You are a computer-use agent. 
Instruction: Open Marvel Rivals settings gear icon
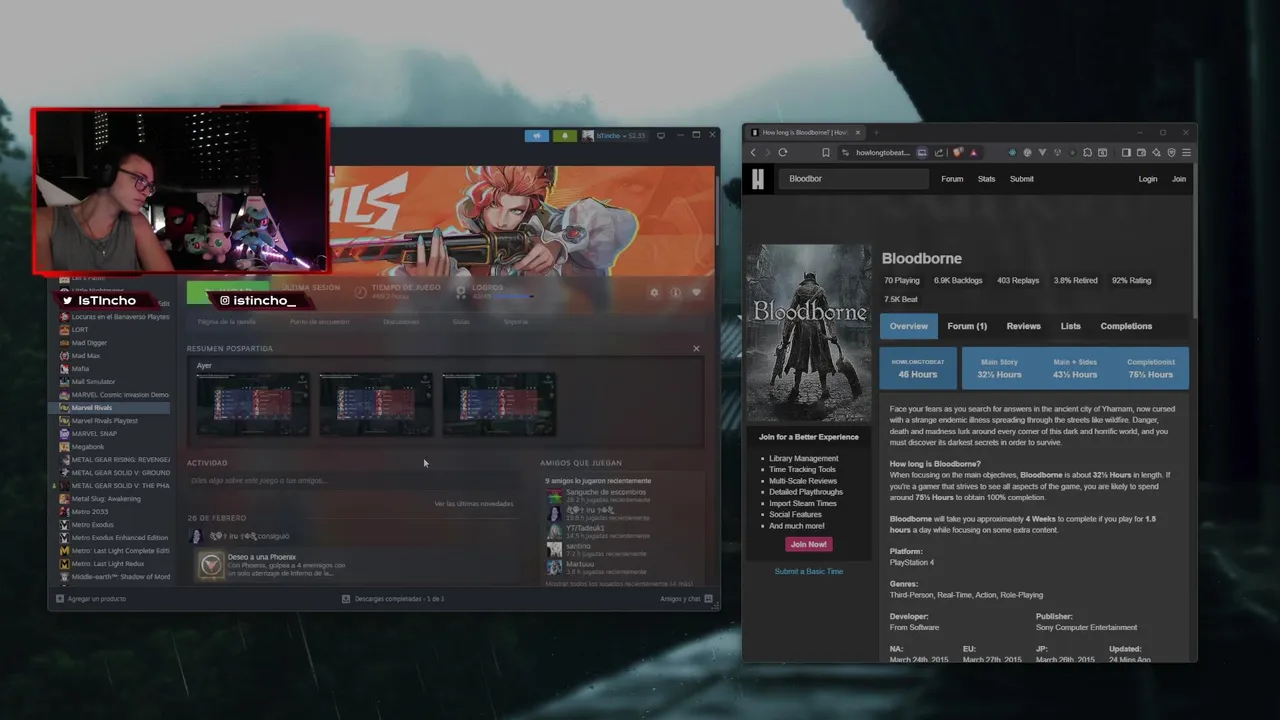click(x=654, y=292)
